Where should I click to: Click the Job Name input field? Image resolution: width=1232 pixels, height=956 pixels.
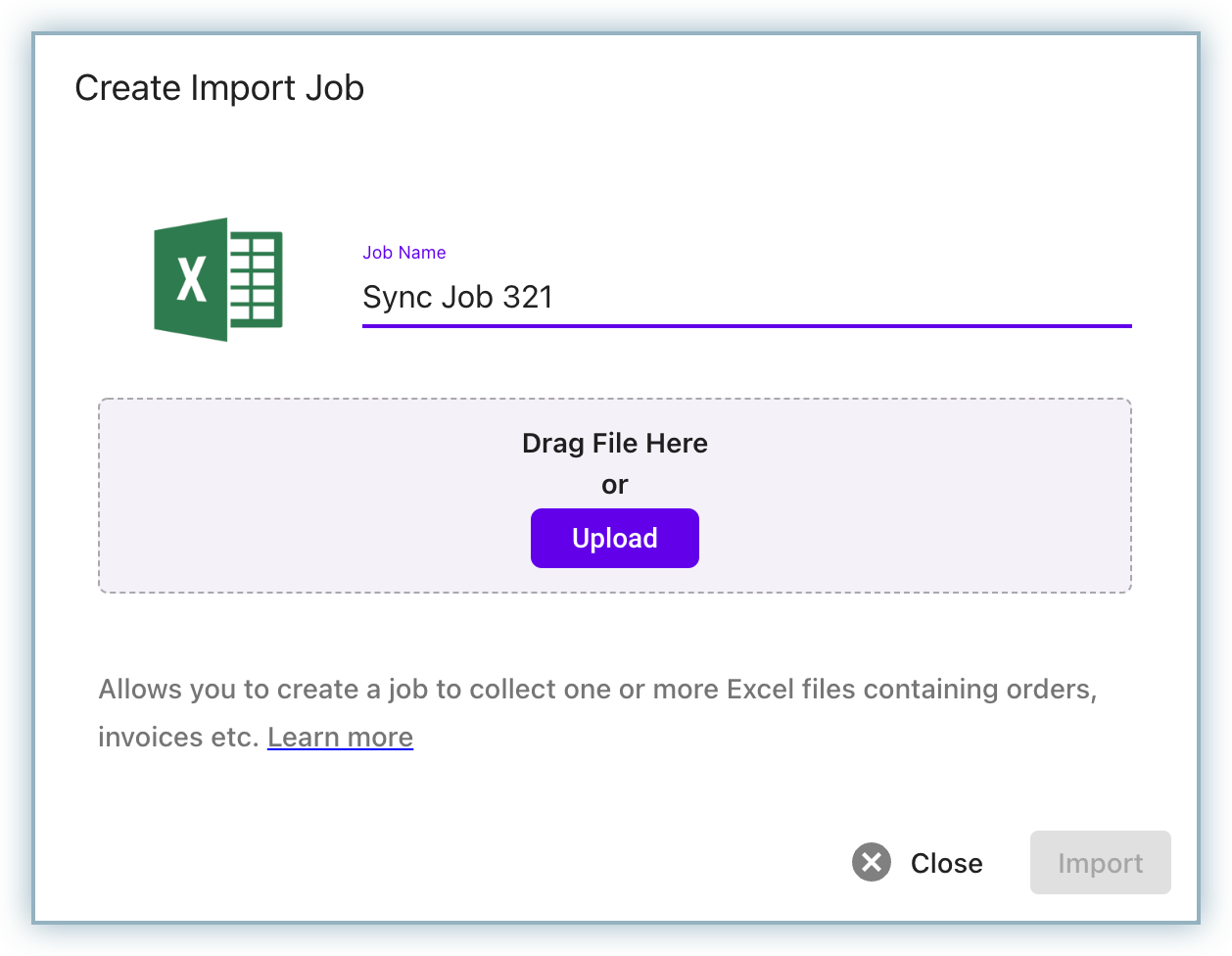pos(746,297)
